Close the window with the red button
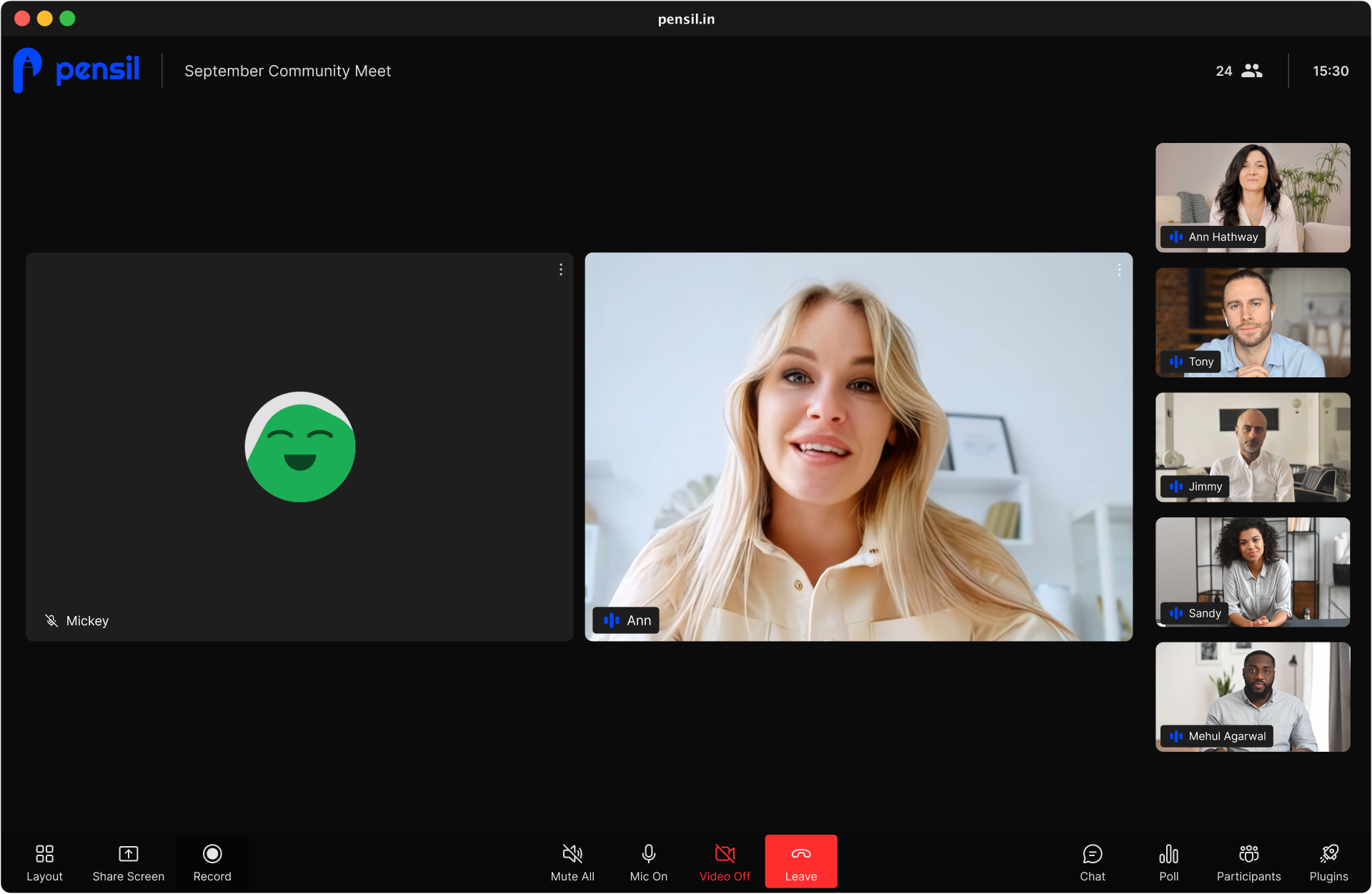This screenshot has height=894, width=1372. coord(22,19)
